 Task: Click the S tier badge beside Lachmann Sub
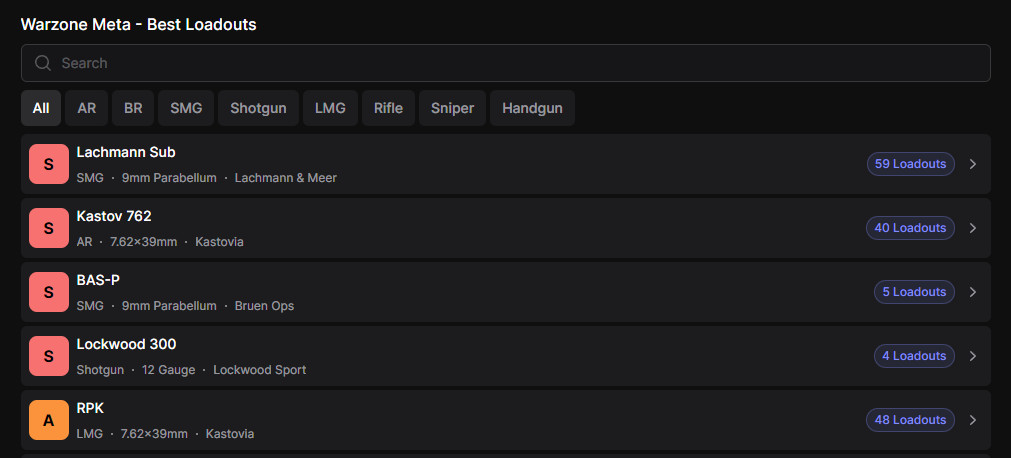(48, 164)
